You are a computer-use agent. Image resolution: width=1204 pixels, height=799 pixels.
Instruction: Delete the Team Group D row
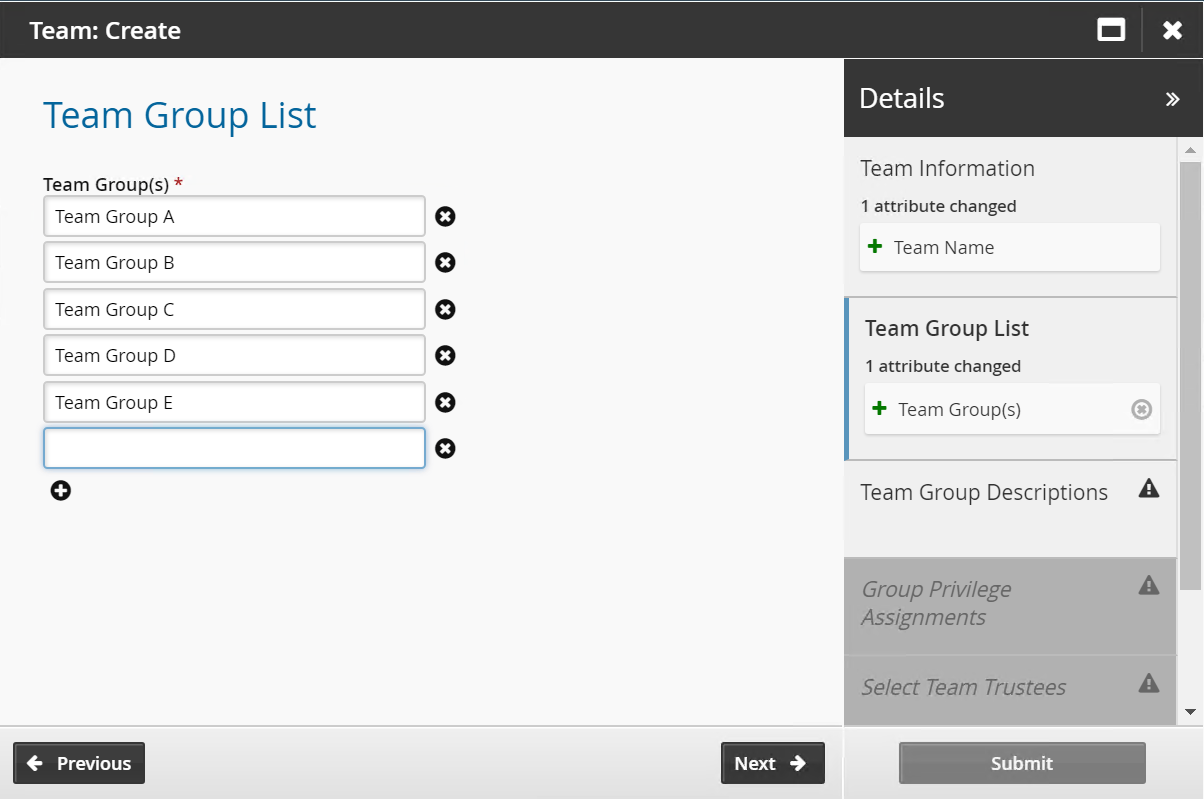click(445, 356)
